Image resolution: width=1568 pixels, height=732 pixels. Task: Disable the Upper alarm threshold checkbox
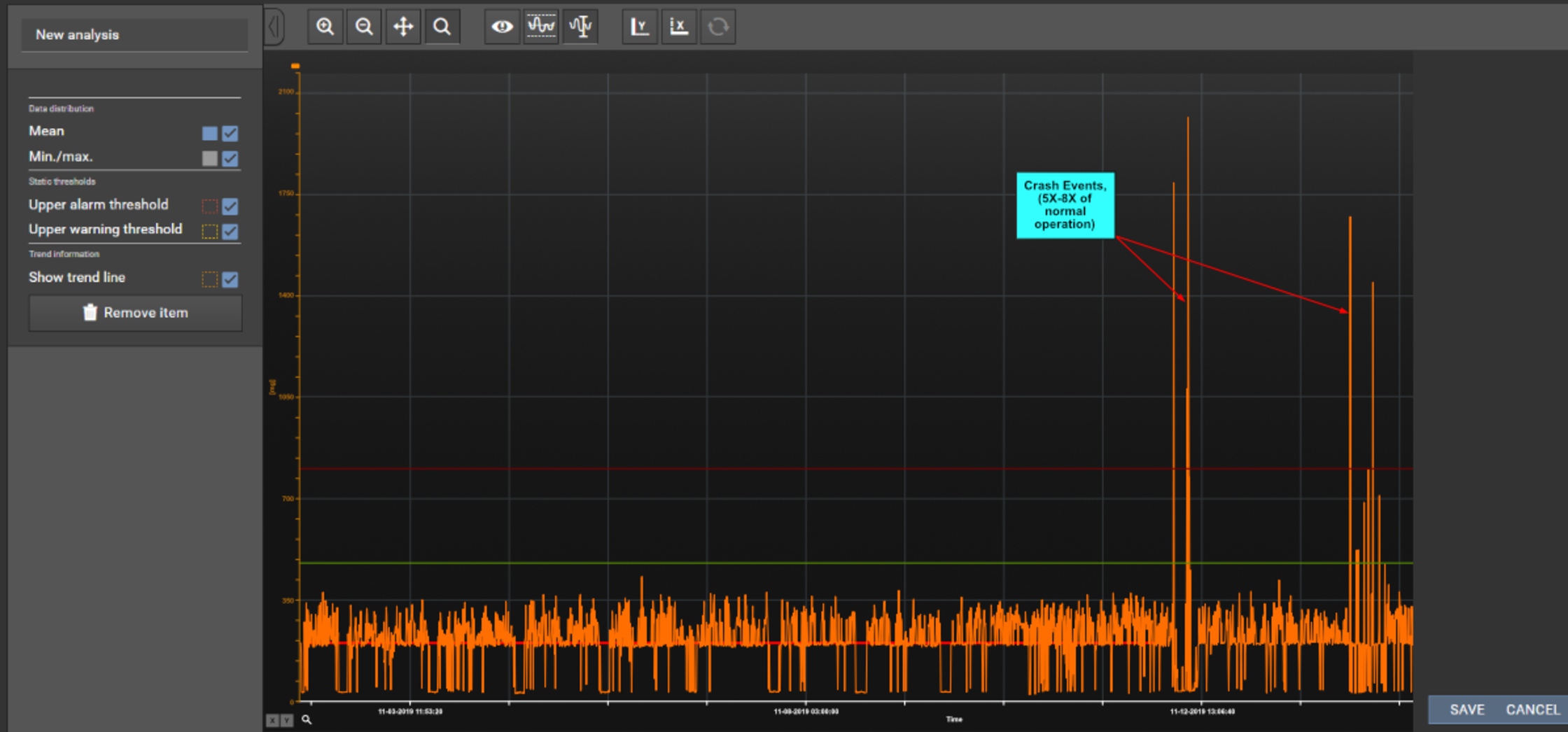pyautogui.click(x=230, y=206)
